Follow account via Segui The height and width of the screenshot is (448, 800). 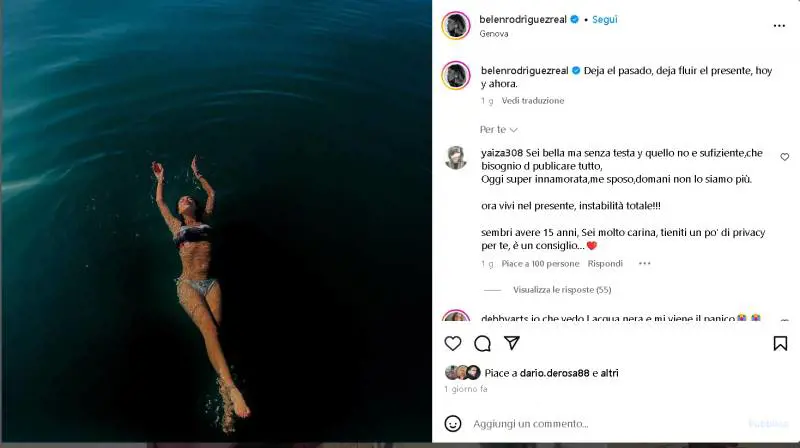tap(604, 19)
